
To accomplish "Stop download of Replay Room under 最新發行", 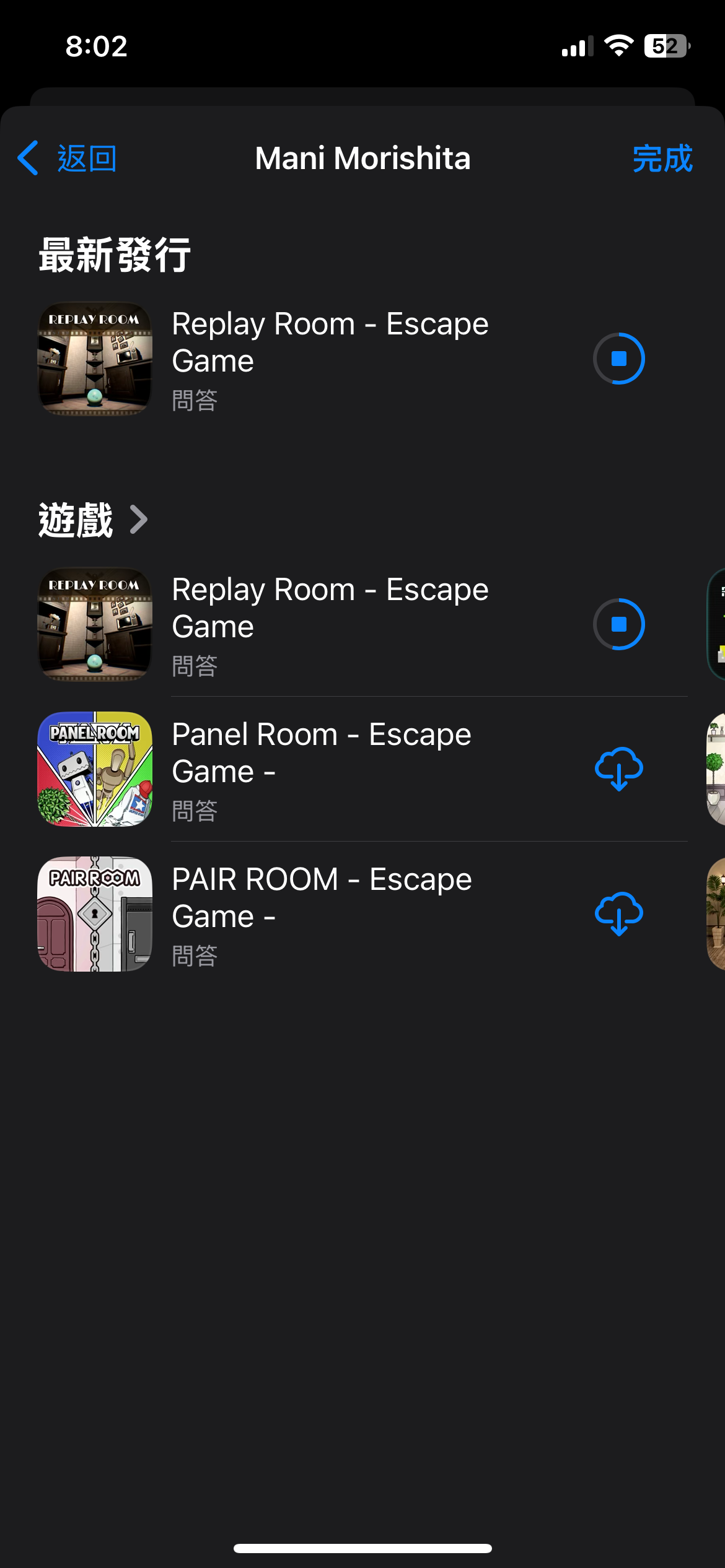I will tap(618, 359).
